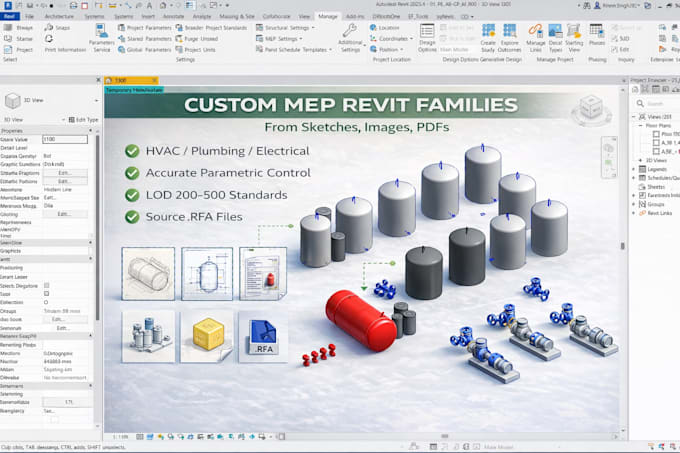680x453 pixels.
Task: Switch to the Architecture tab
Action: [59, 16]
